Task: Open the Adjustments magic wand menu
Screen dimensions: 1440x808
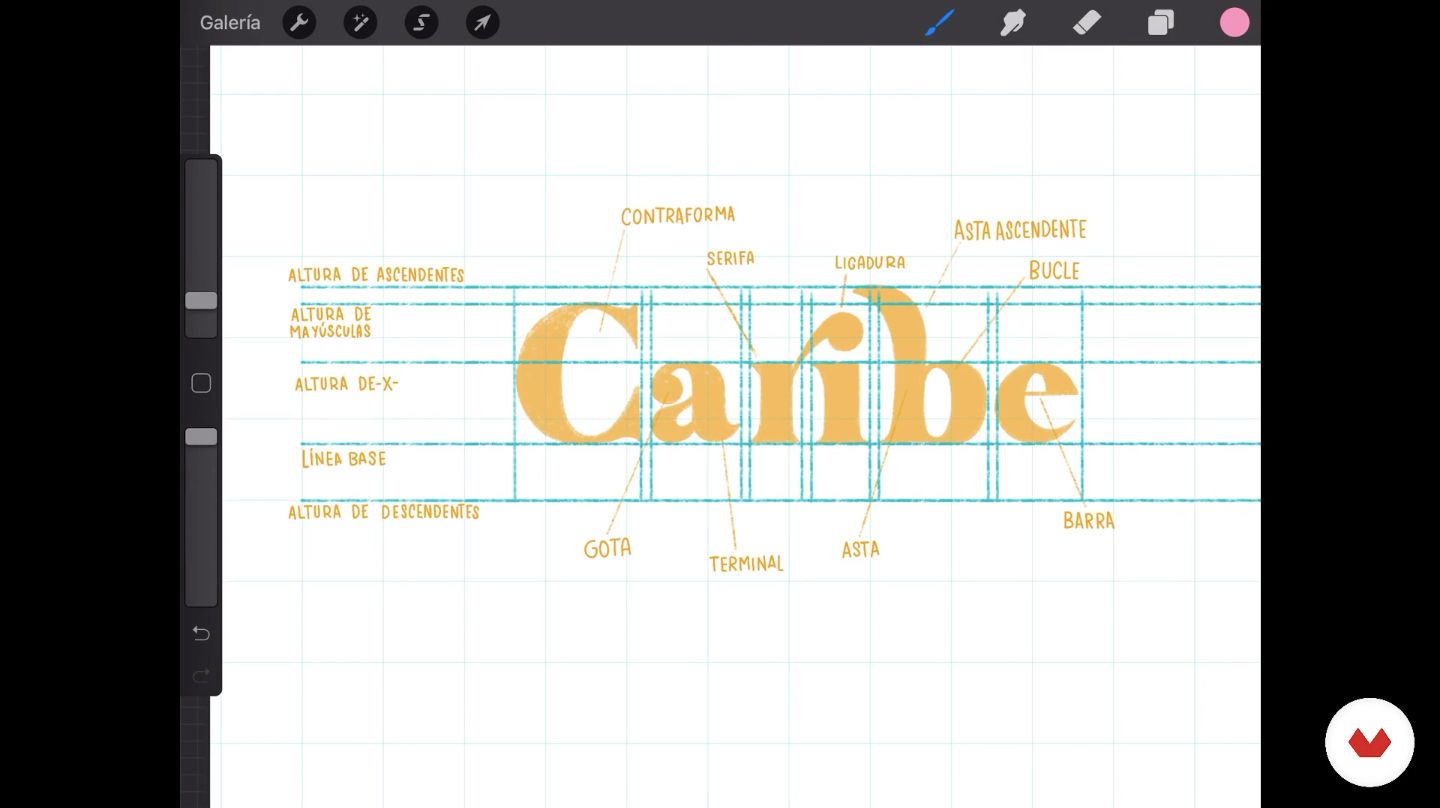Action: 360,23
